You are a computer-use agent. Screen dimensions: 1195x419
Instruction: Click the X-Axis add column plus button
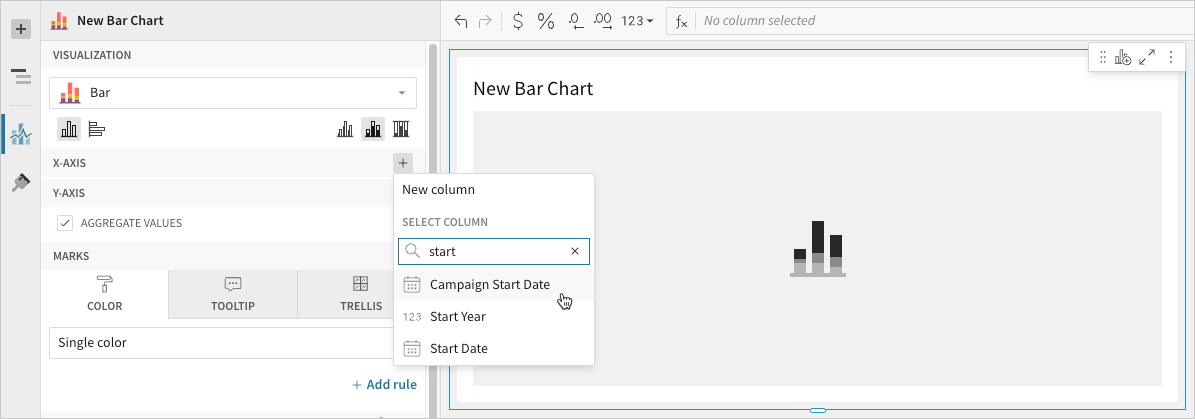pos(402,162)
